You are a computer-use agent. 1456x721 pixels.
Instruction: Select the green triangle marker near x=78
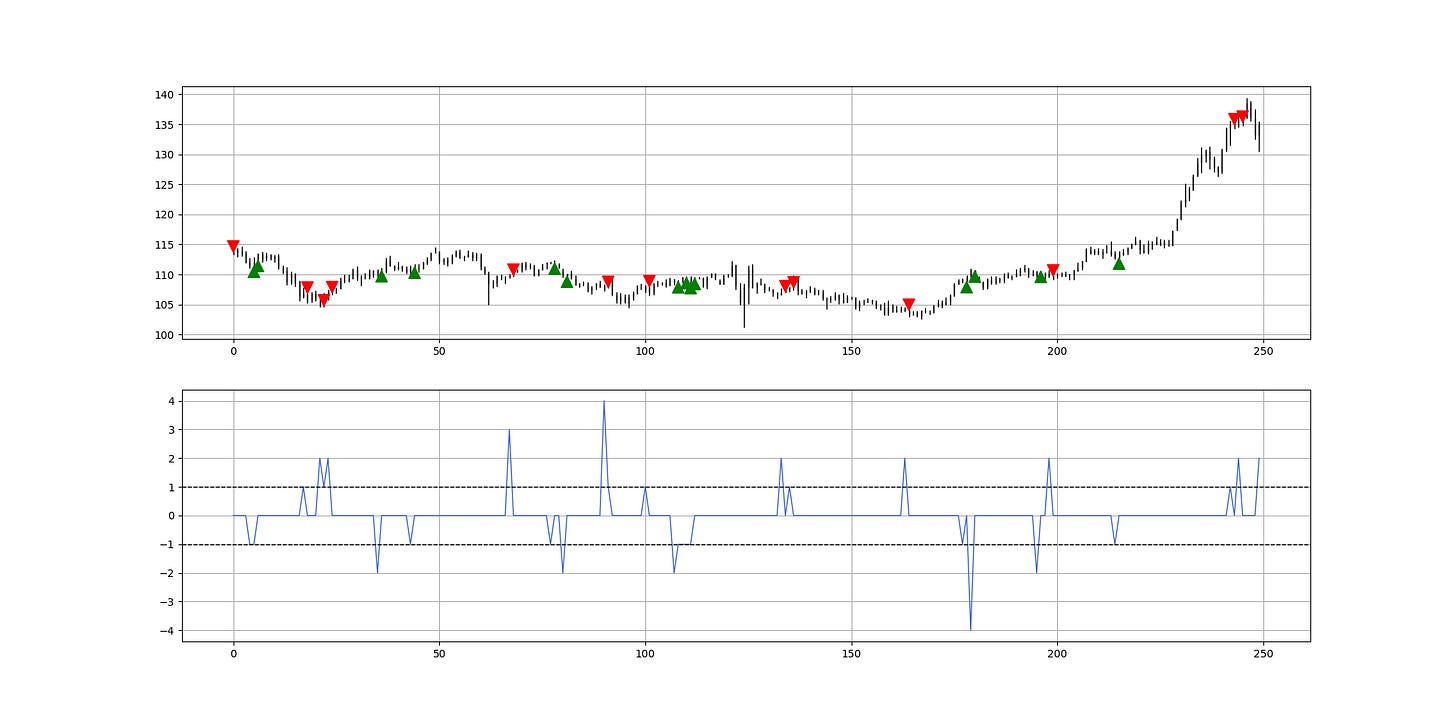(x=554, y=268)
